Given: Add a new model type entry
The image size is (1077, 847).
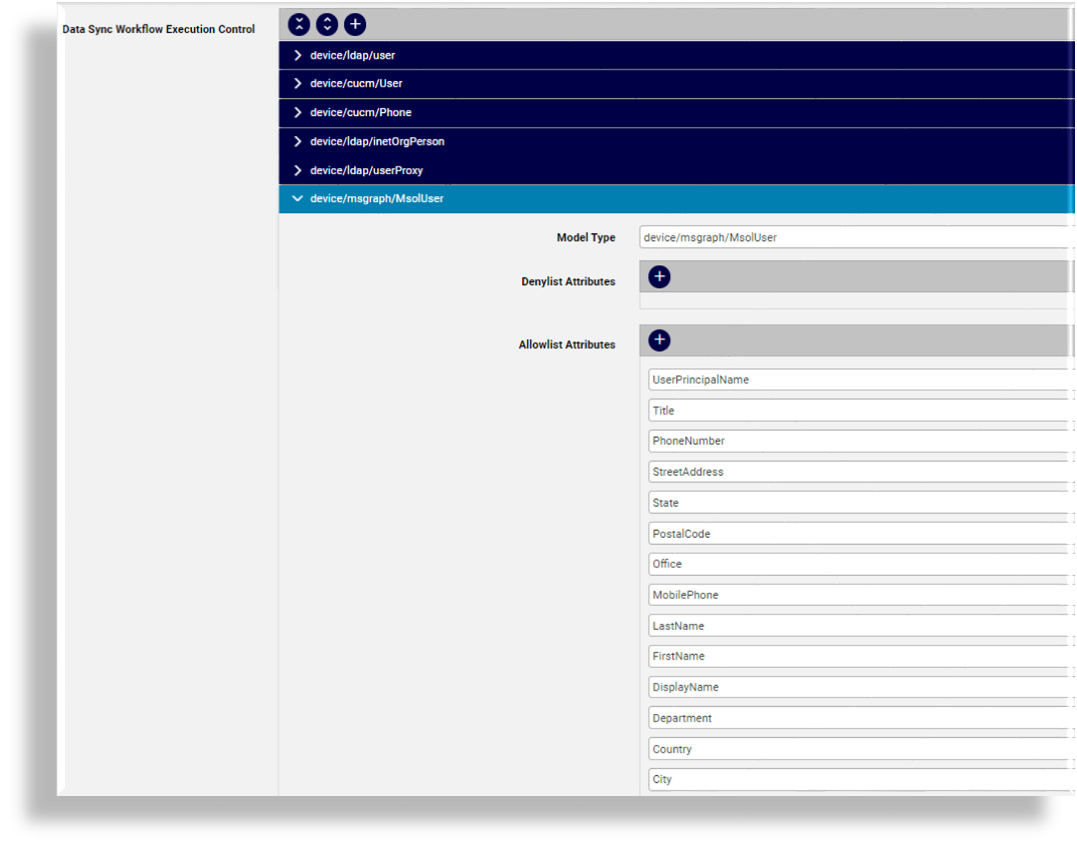Looking at the screenshot, I should pyautogui.click(x=354, y=24).
